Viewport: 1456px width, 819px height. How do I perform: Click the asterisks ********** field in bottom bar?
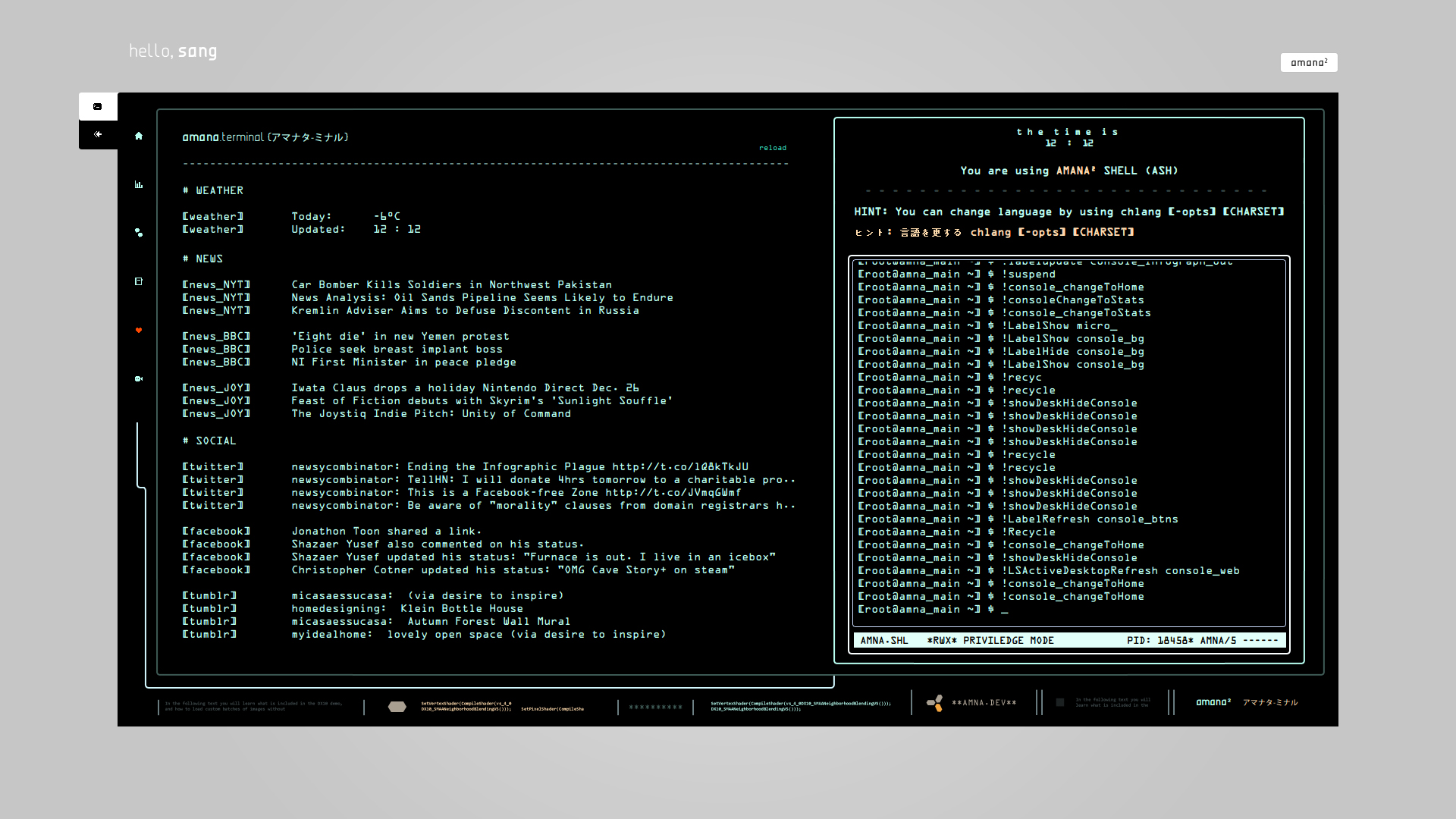coord(656,708)
